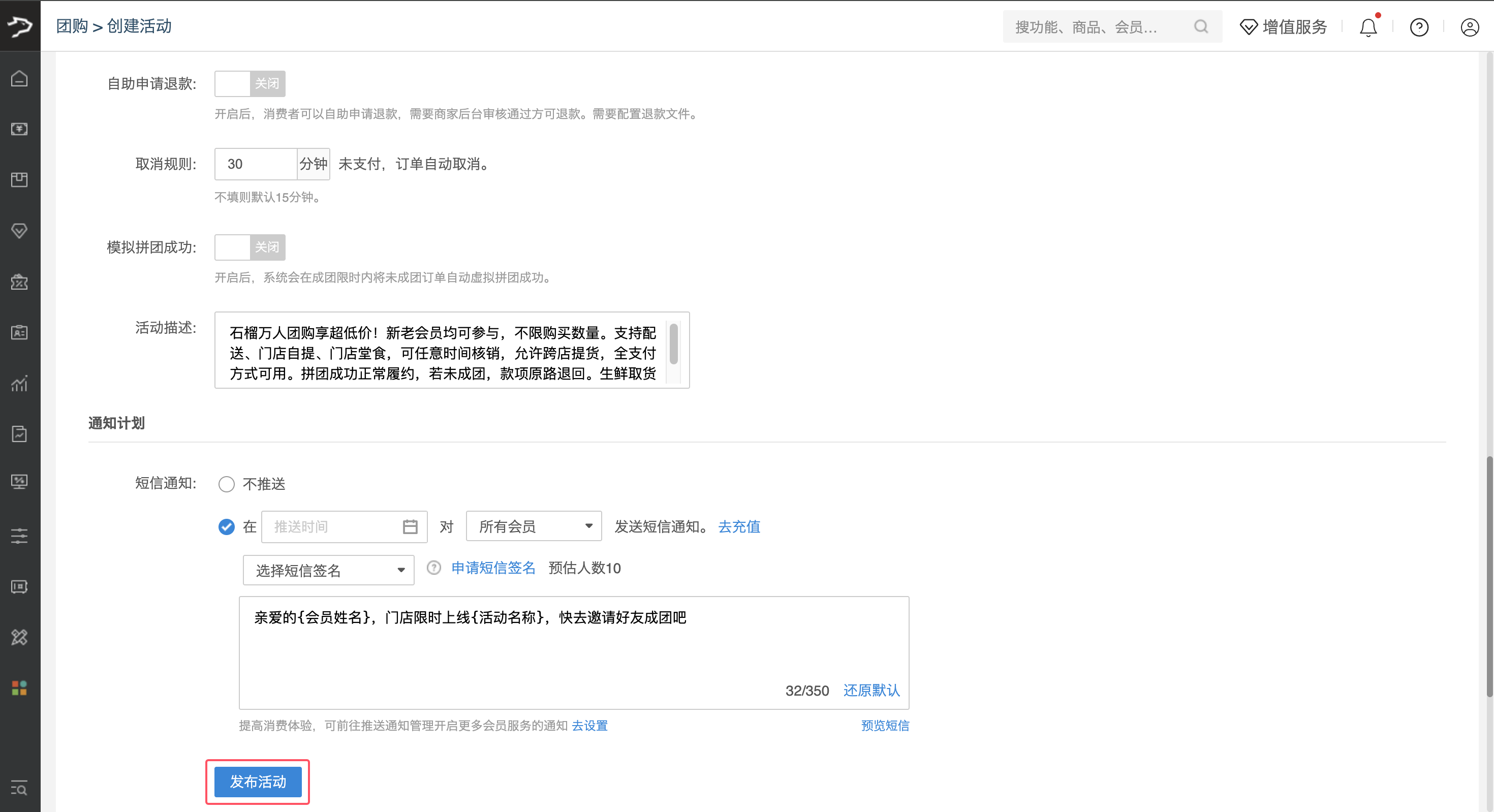Open the 选择短信签名 dropdown
1494x812 pixels.
tap(328, 570)
